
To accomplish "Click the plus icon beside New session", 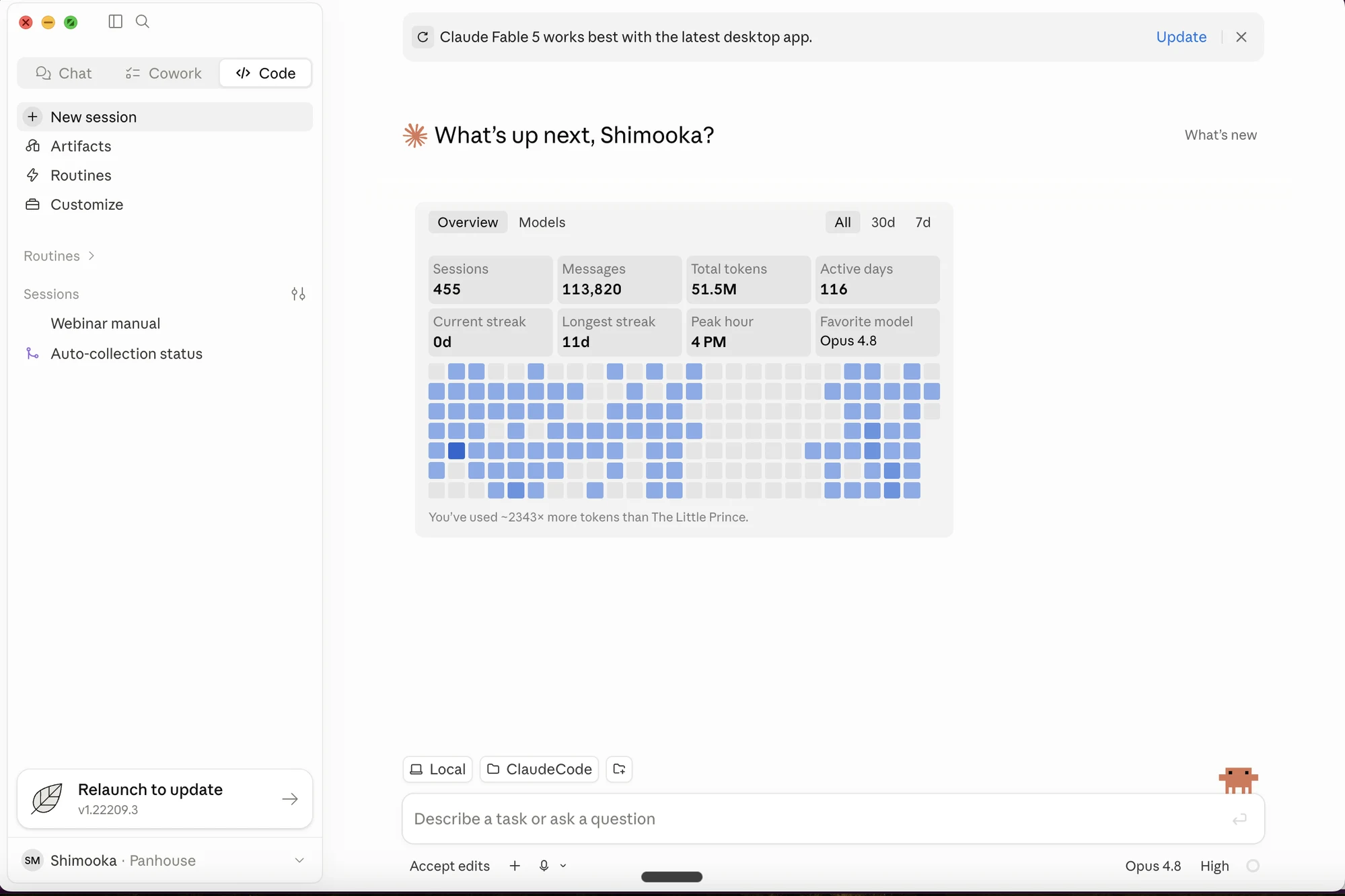I will (x=32, y=117).
